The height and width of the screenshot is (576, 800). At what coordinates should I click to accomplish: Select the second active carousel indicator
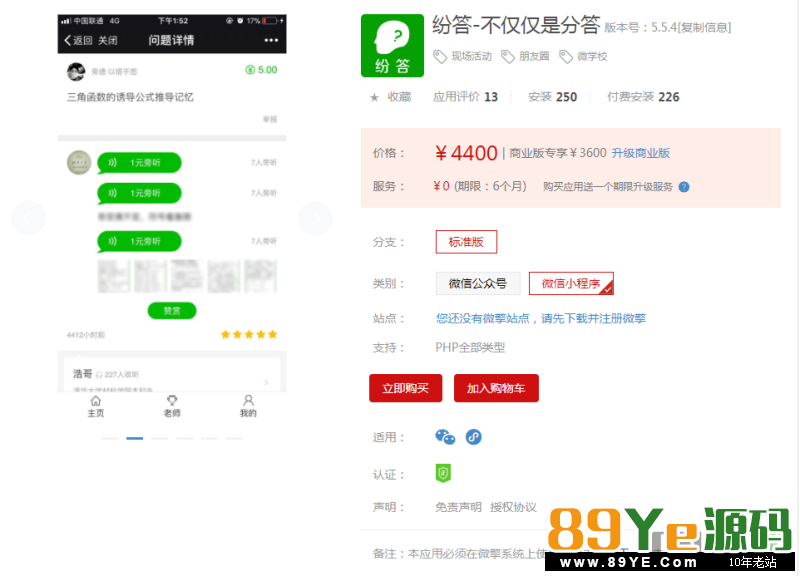click(x=135, y=438)
